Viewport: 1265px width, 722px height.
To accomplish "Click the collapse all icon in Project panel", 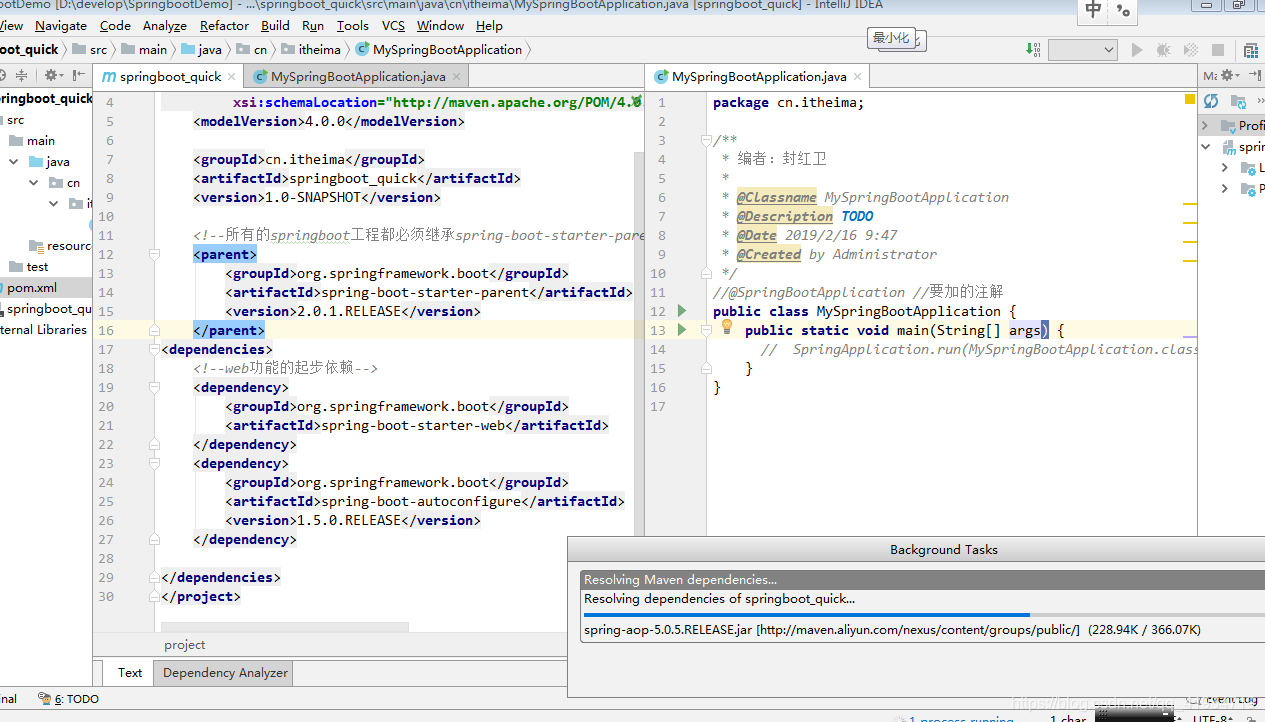I will (21, 75).
